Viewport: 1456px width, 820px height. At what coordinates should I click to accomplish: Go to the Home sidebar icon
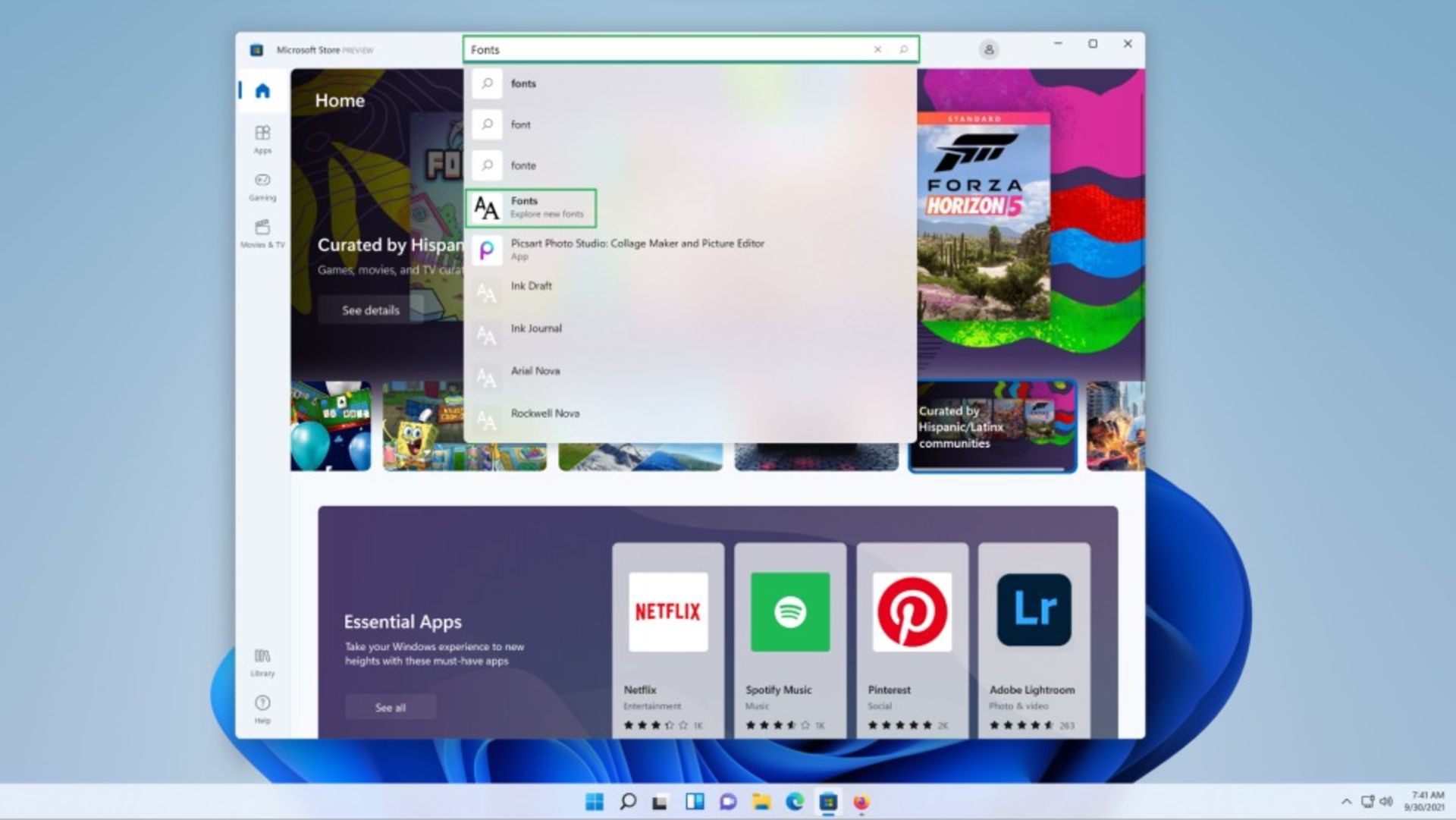262,91
